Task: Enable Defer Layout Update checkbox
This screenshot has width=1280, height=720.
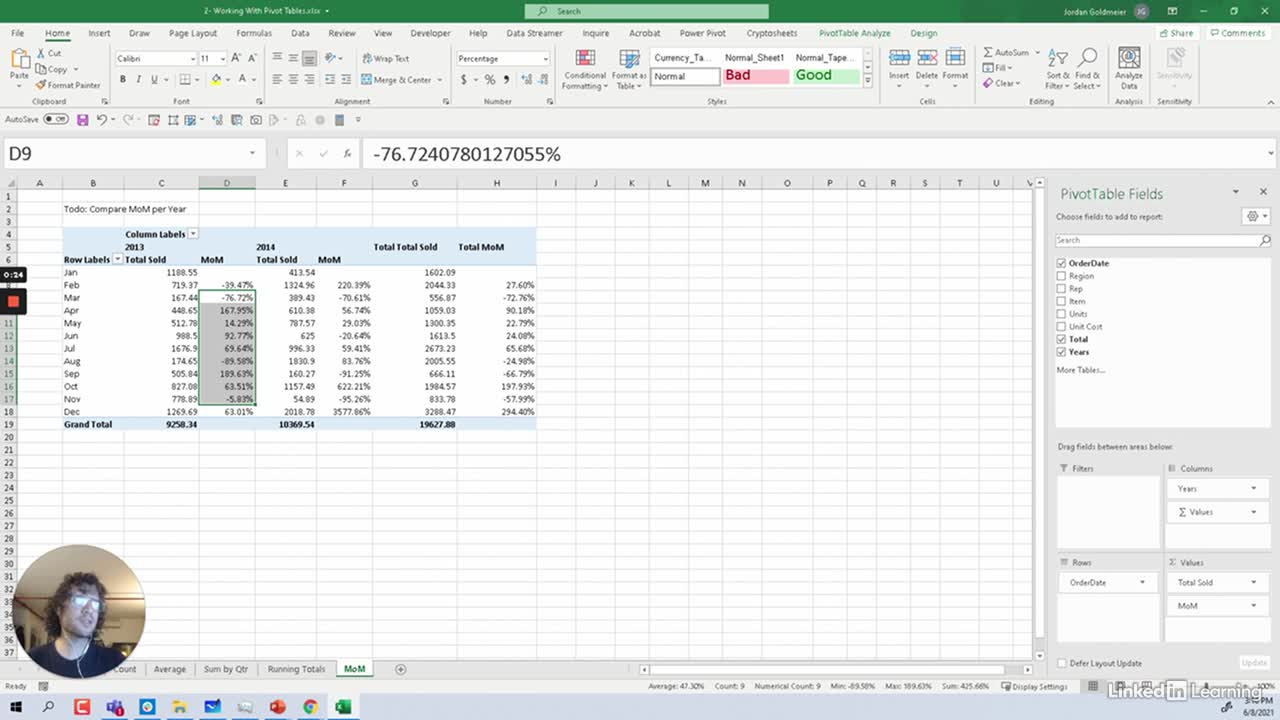Action: click(1061, 663)
